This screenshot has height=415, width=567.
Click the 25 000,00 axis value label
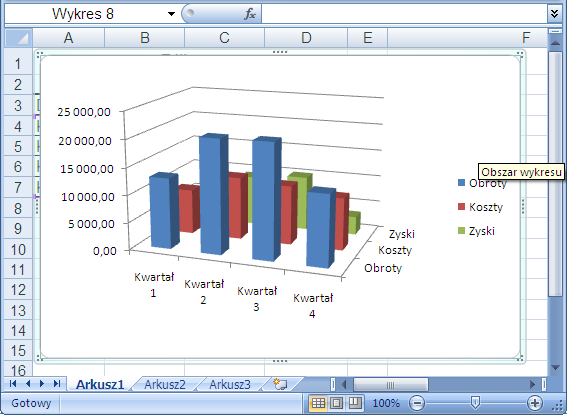click(84, 112)
